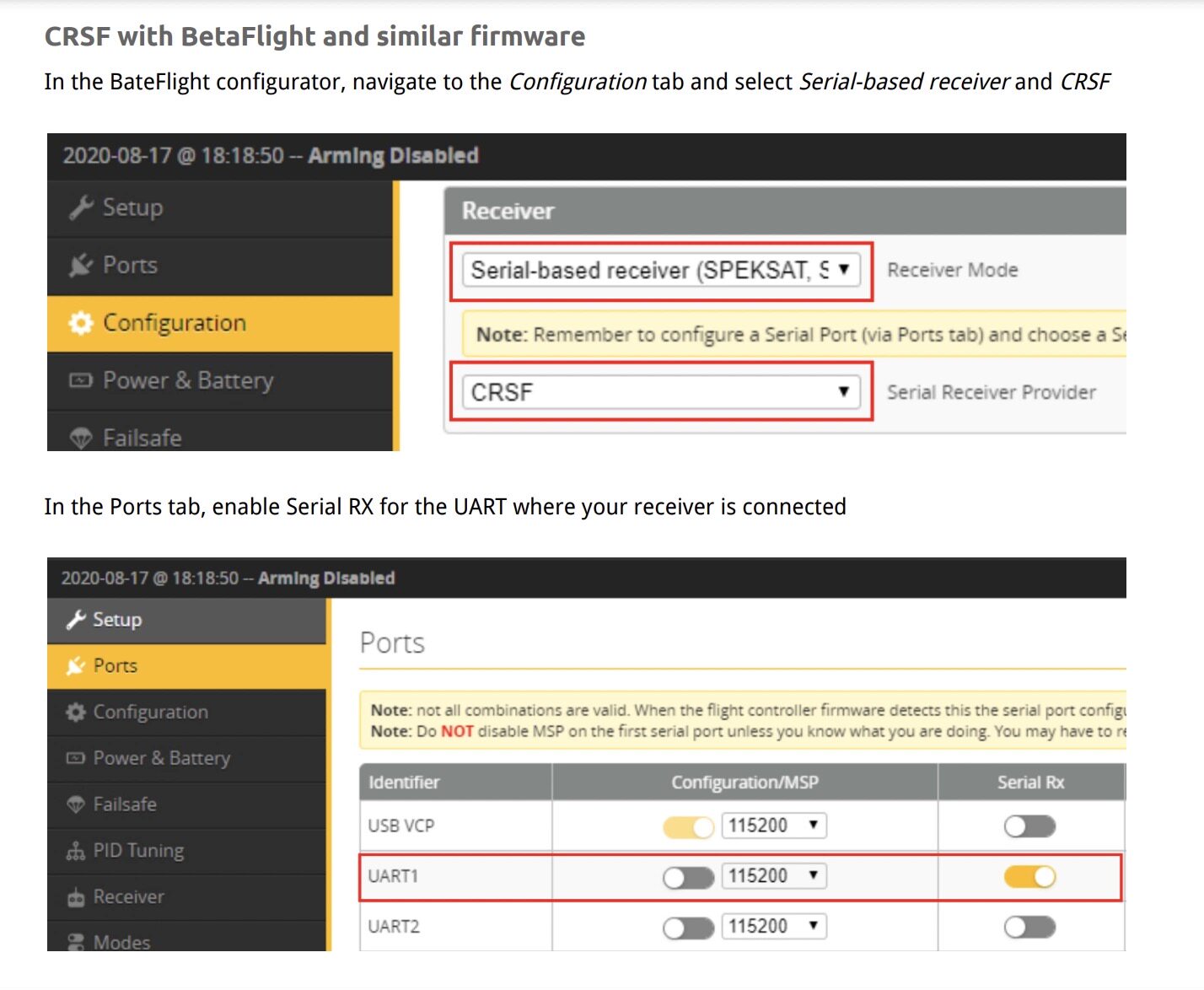
Task: Click the battery icon beside Power & Battery in upper sidebar
Action: [81, 380]
